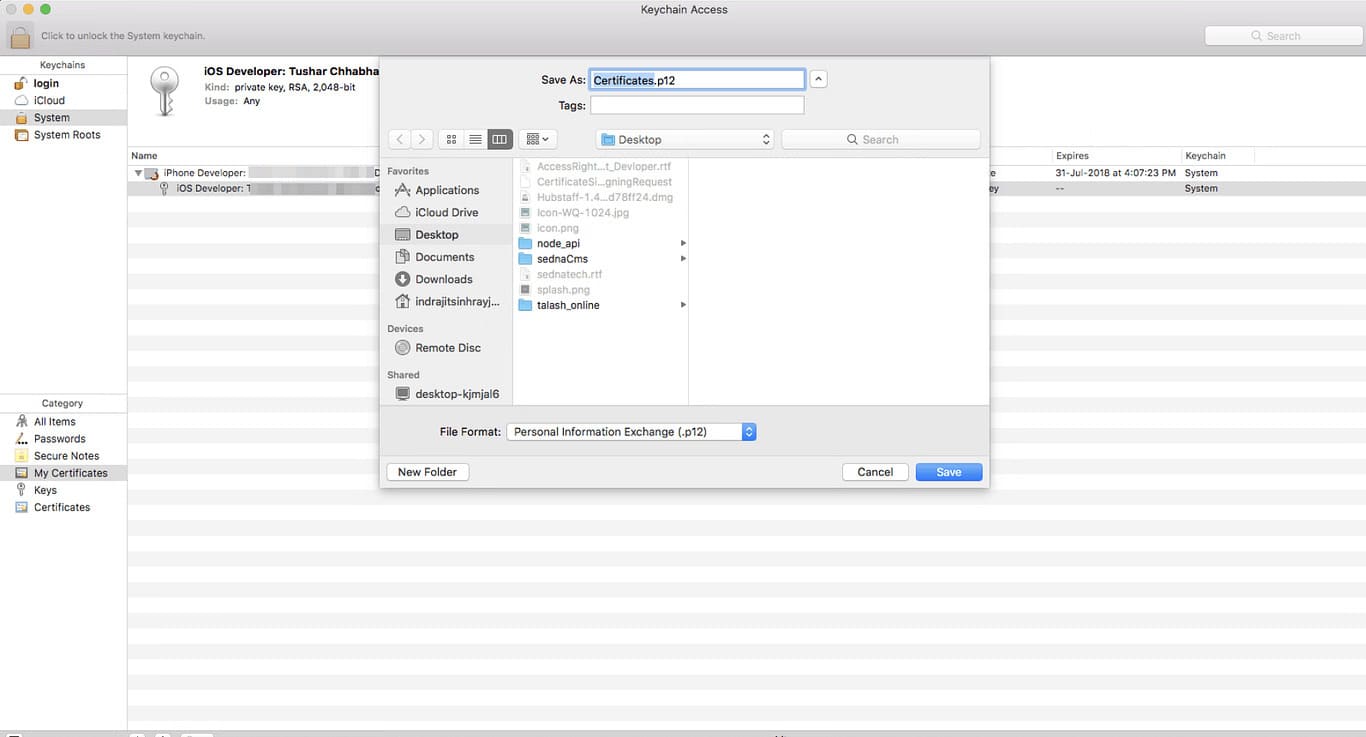Click the blue Save button

click(x=947, y=471)
